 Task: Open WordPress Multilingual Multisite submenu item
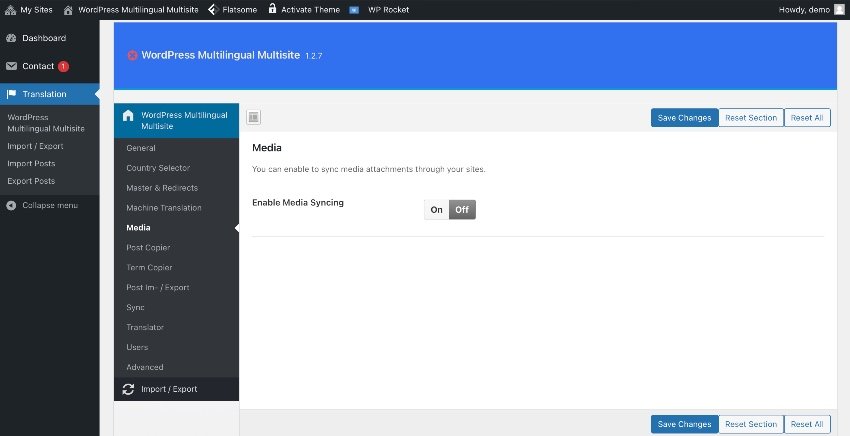(x=46, y=123)
